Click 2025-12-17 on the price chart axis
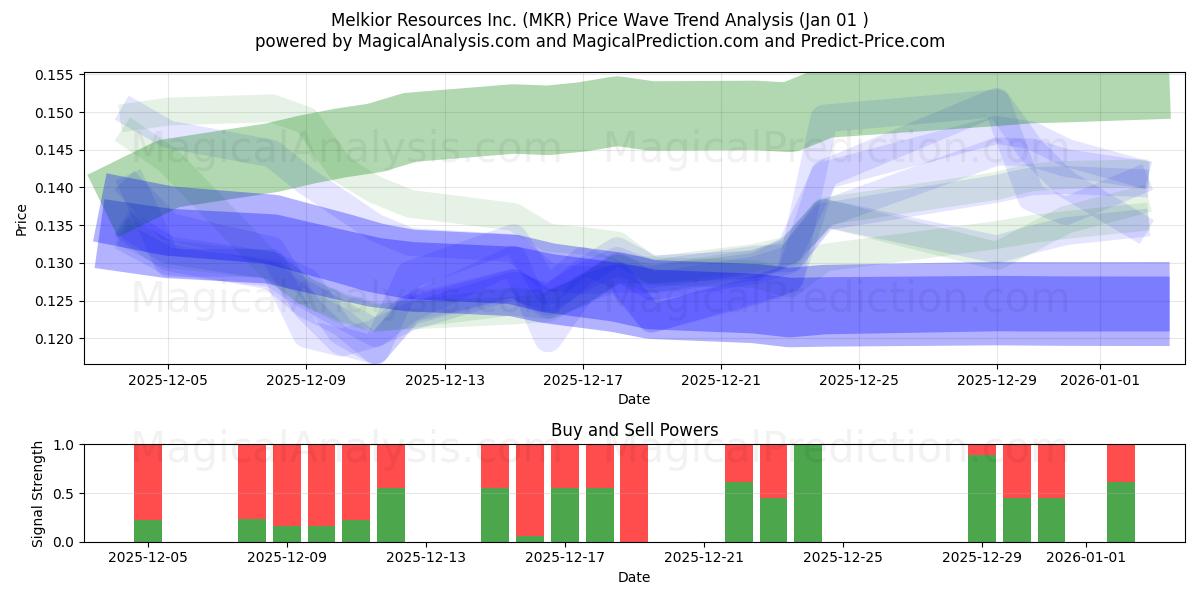Screen dimensions: 1200x600 pyautogui.click(x=583, y=380)
